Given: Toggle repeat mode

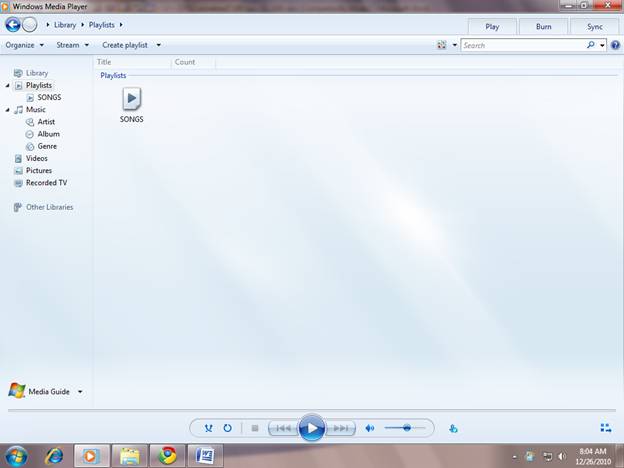Looking at the screenshot, I should tap(228, 428).
